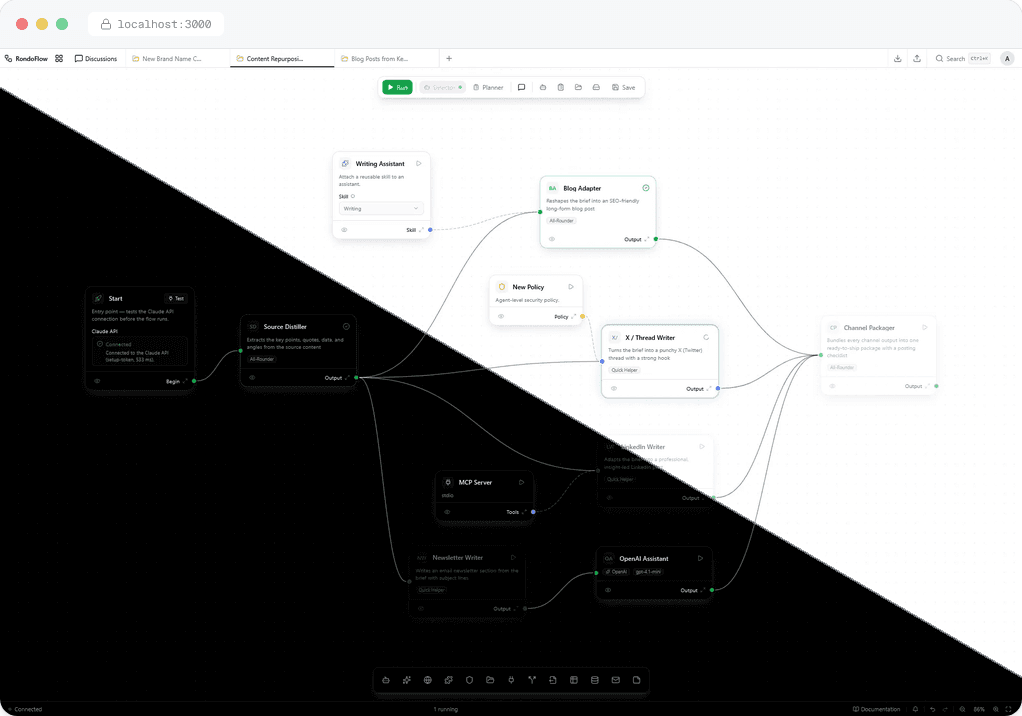Open the Skill dropdown showing 'Writing'

coord(381,208)
